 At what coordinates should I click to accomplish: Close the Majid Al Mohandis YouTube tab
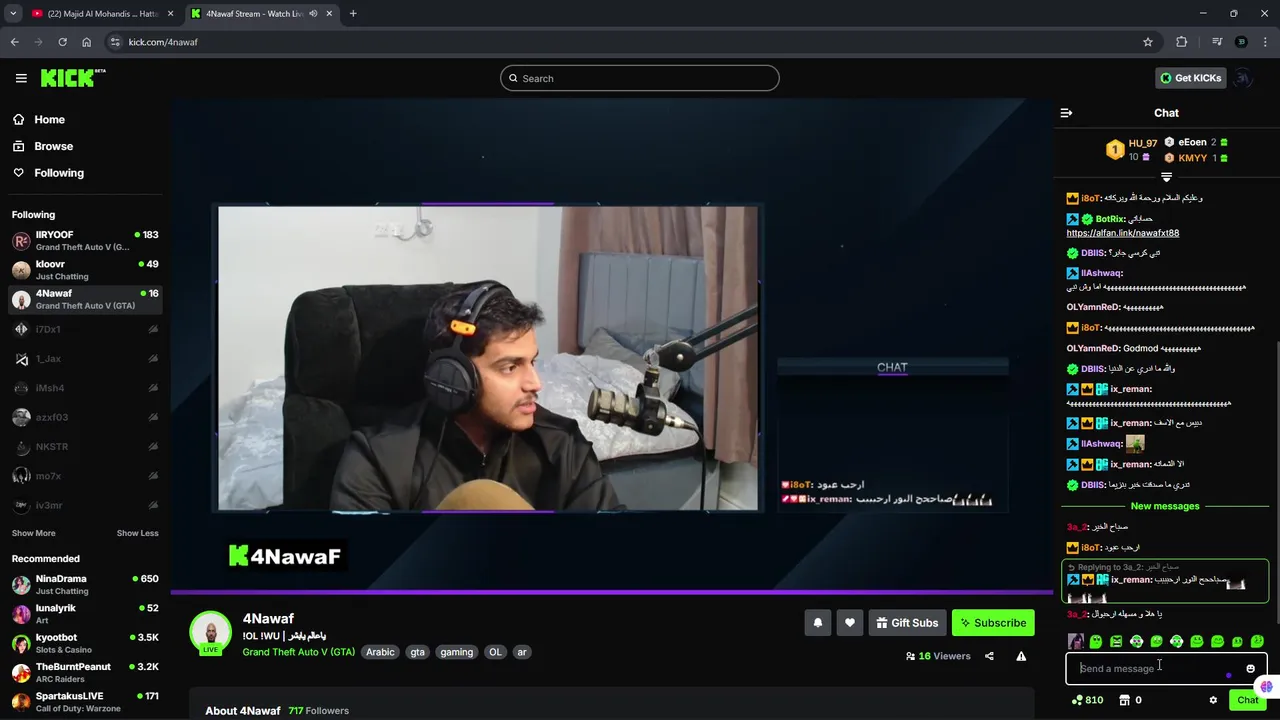(170, 13)
